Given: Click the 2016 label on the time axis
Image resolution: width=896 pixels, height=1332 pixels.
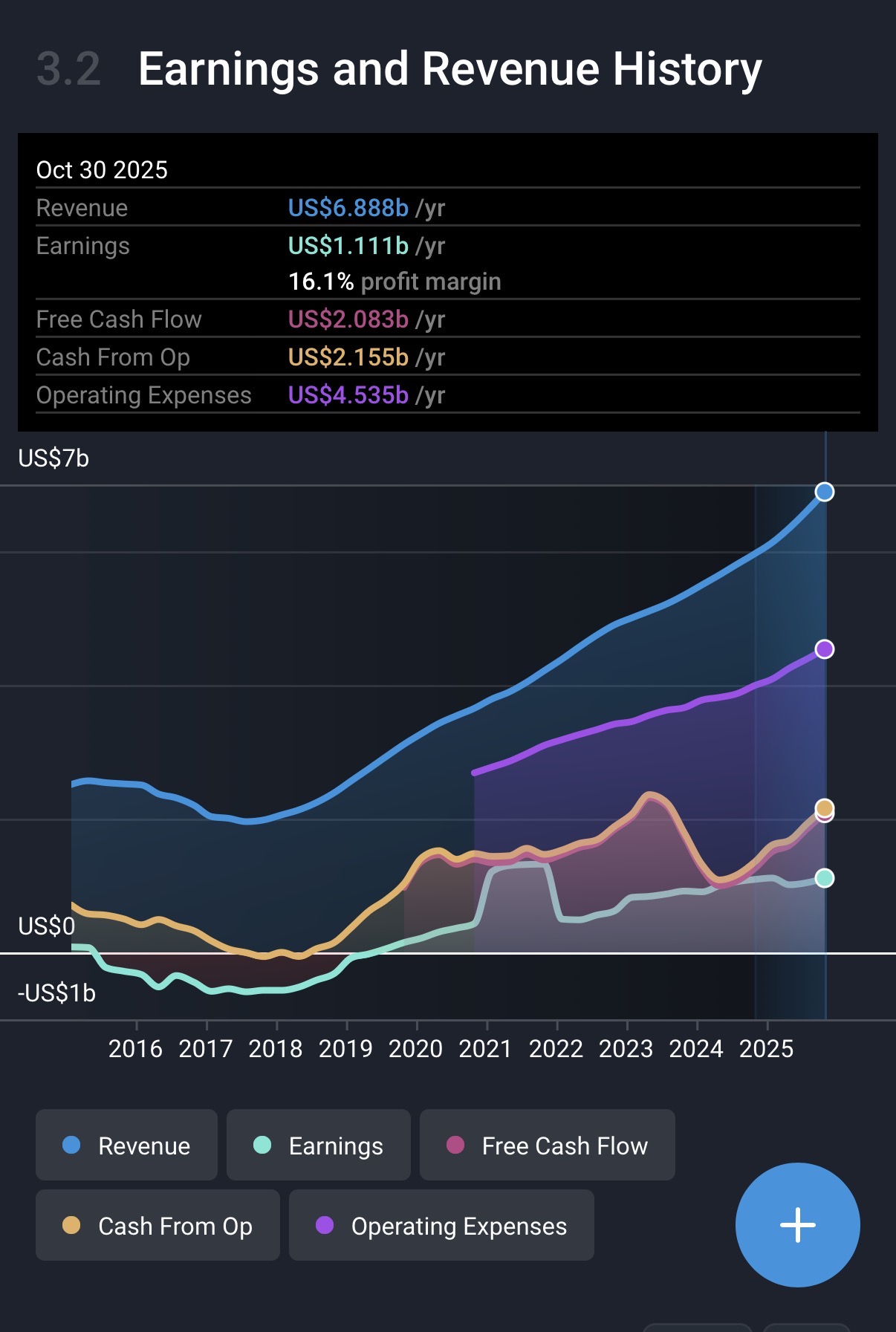Looking at the screenshot, I should 135,1048.
